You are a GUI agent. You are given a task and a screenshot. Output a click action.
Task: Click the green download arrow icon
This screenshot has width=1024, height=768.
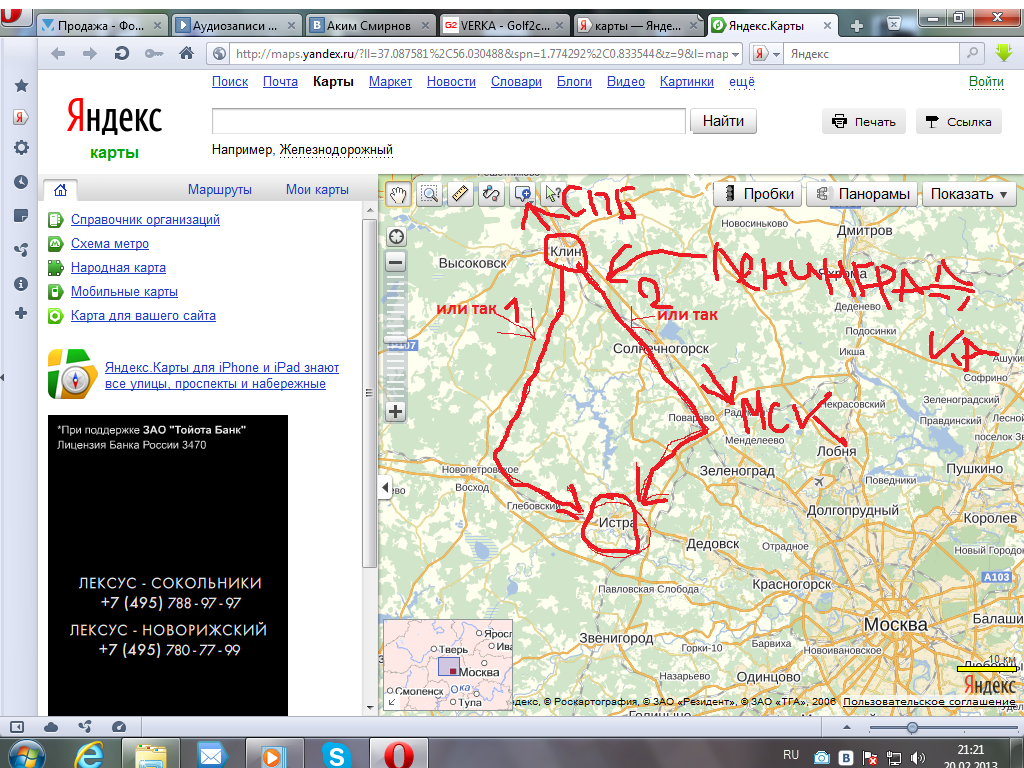click(x=1004, y=53)
